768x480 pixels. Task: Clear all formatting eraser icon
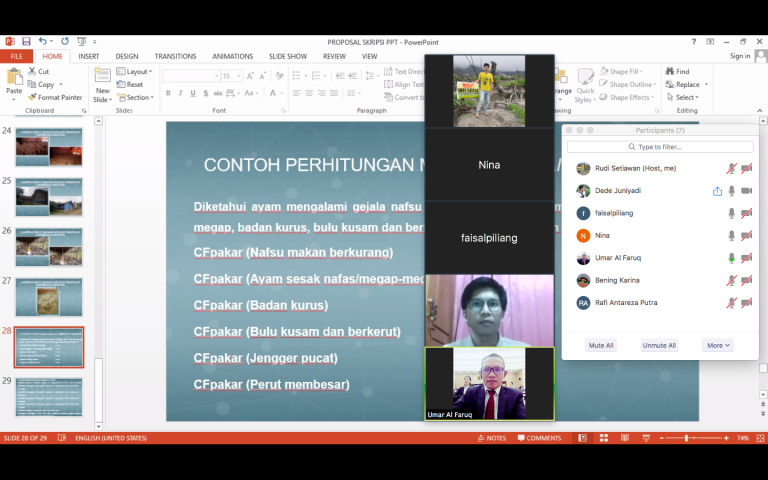point(280,76)
